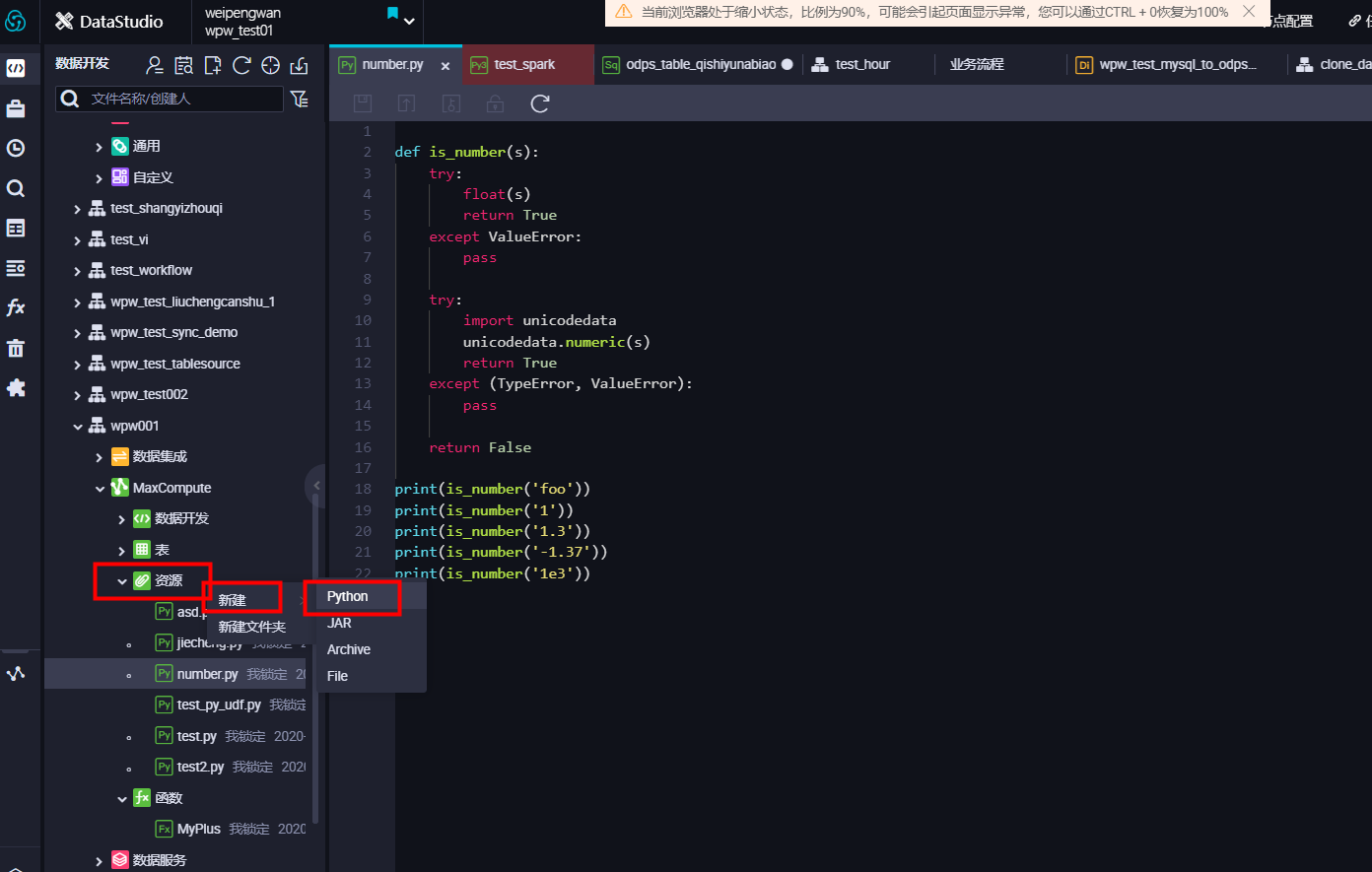Click the reload icon in editor toolbar
Image resolution: width=1372 pixels, height=872 pixels.
tap(540, 103)
